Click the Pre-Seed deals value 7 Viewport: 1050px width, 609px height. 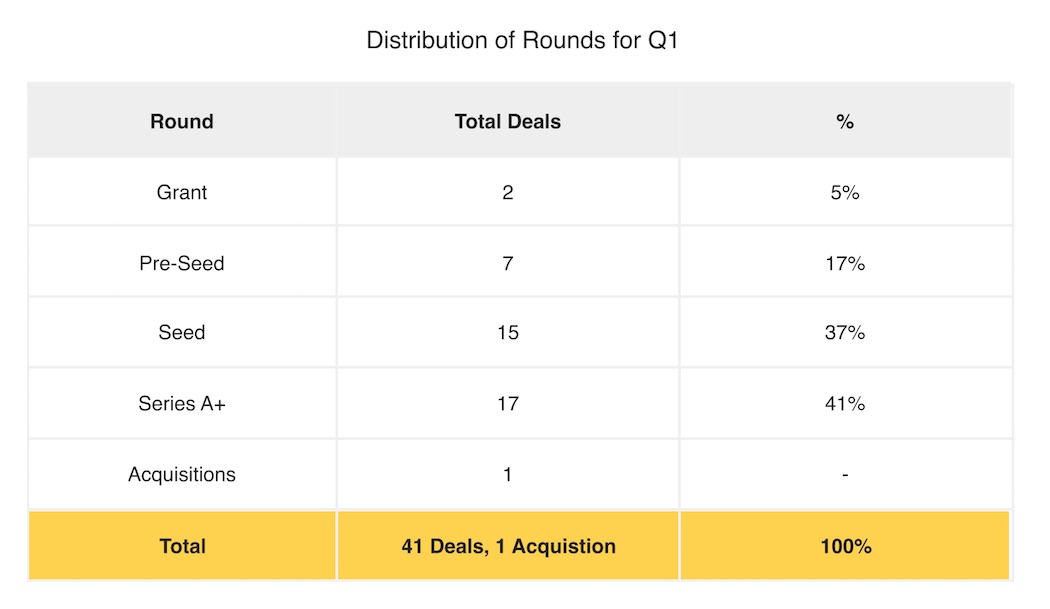pos(508,263)
